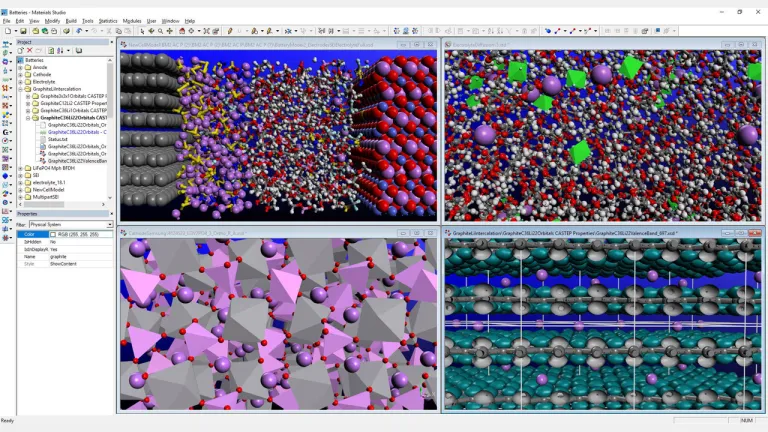Screen dimensions: 768x432
Task: Click the Color RGB white swatch property
Action: coord(82,234)
